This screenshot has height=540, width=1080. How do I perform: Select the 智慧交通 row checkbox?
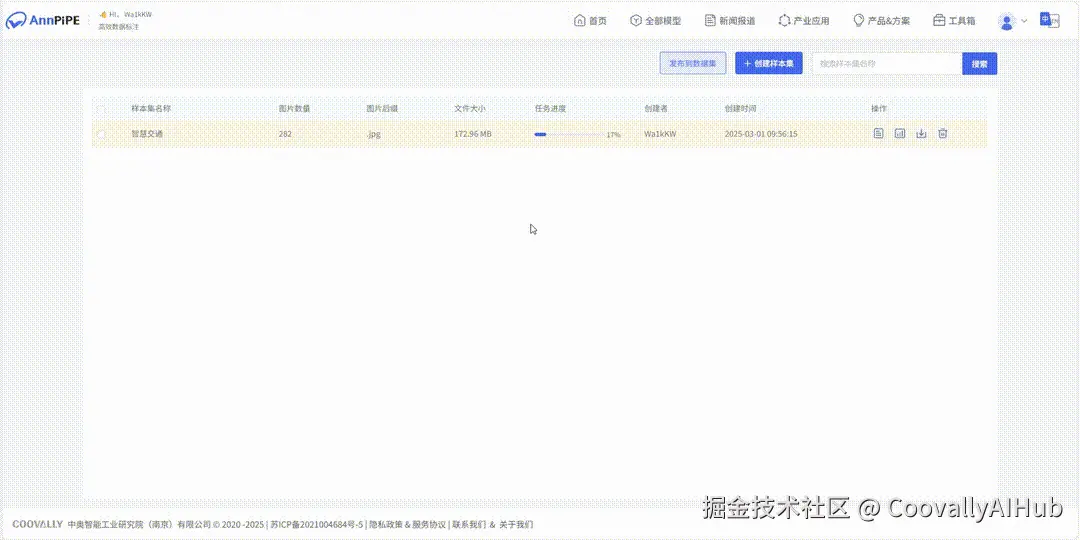(101, 134)
